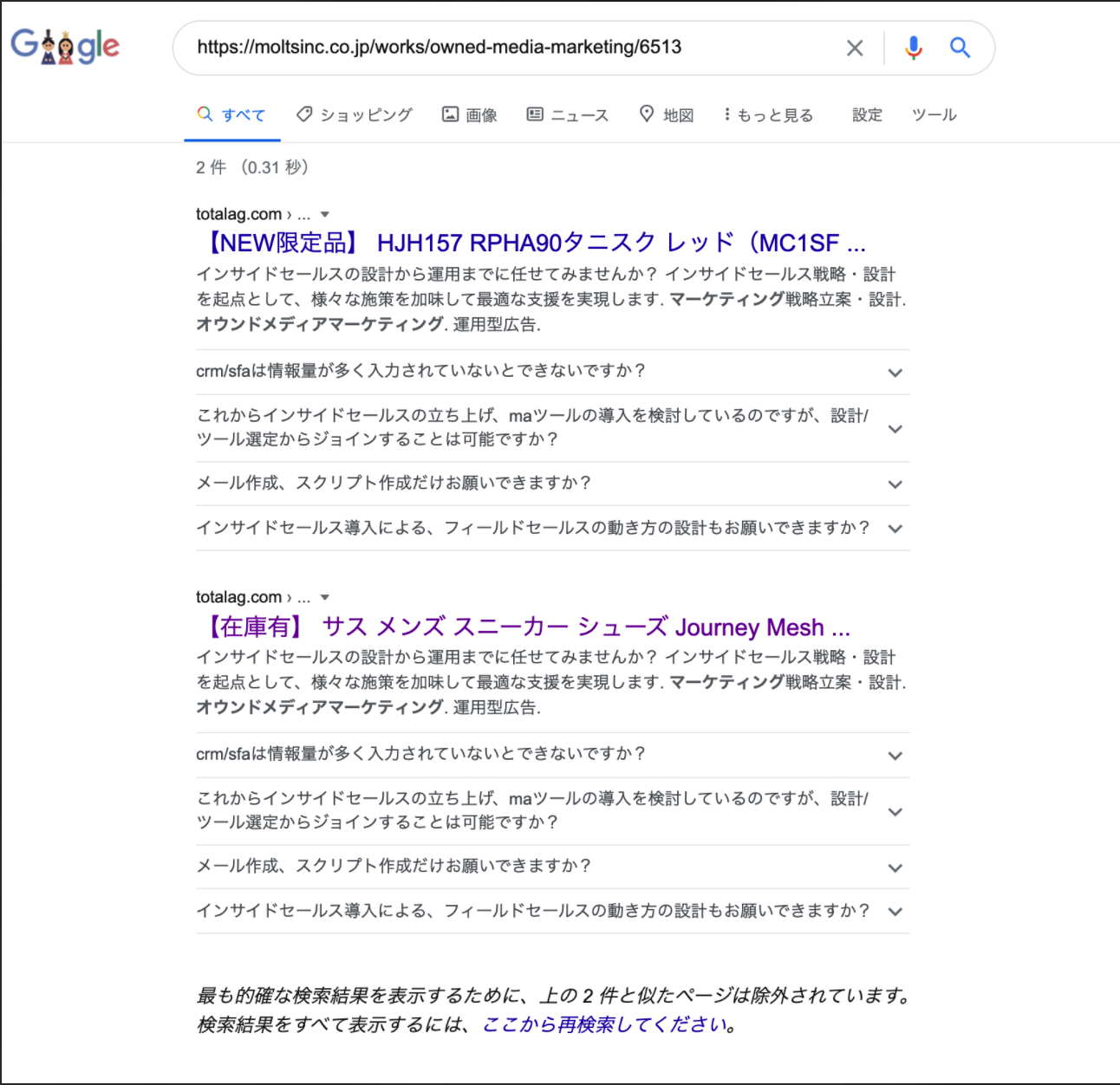
Task: Click the blue magnifier search button
Action: pos(960,48)
